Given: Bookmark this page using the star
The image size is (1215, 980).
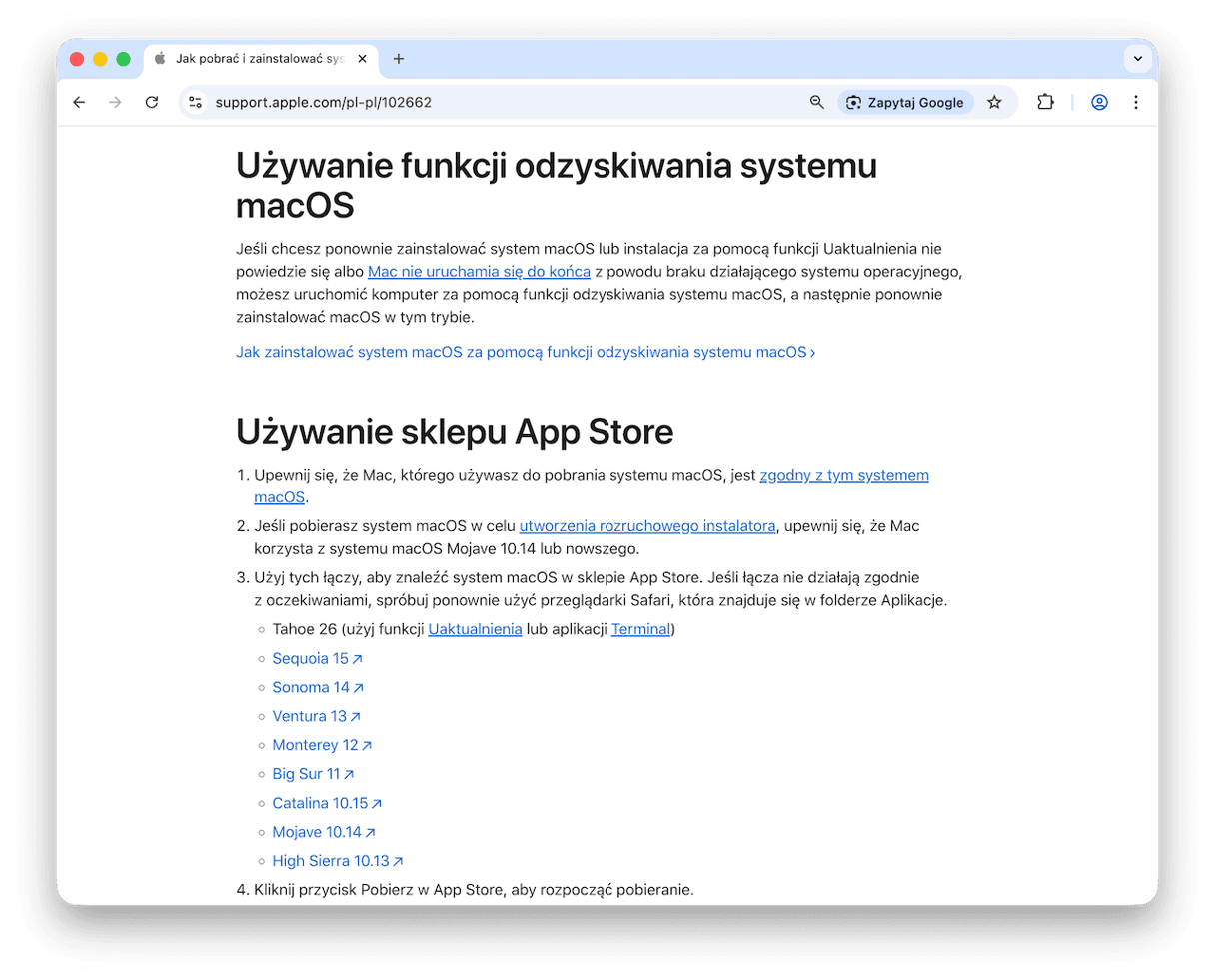Looking at the screenshot, I should [994, 102].
